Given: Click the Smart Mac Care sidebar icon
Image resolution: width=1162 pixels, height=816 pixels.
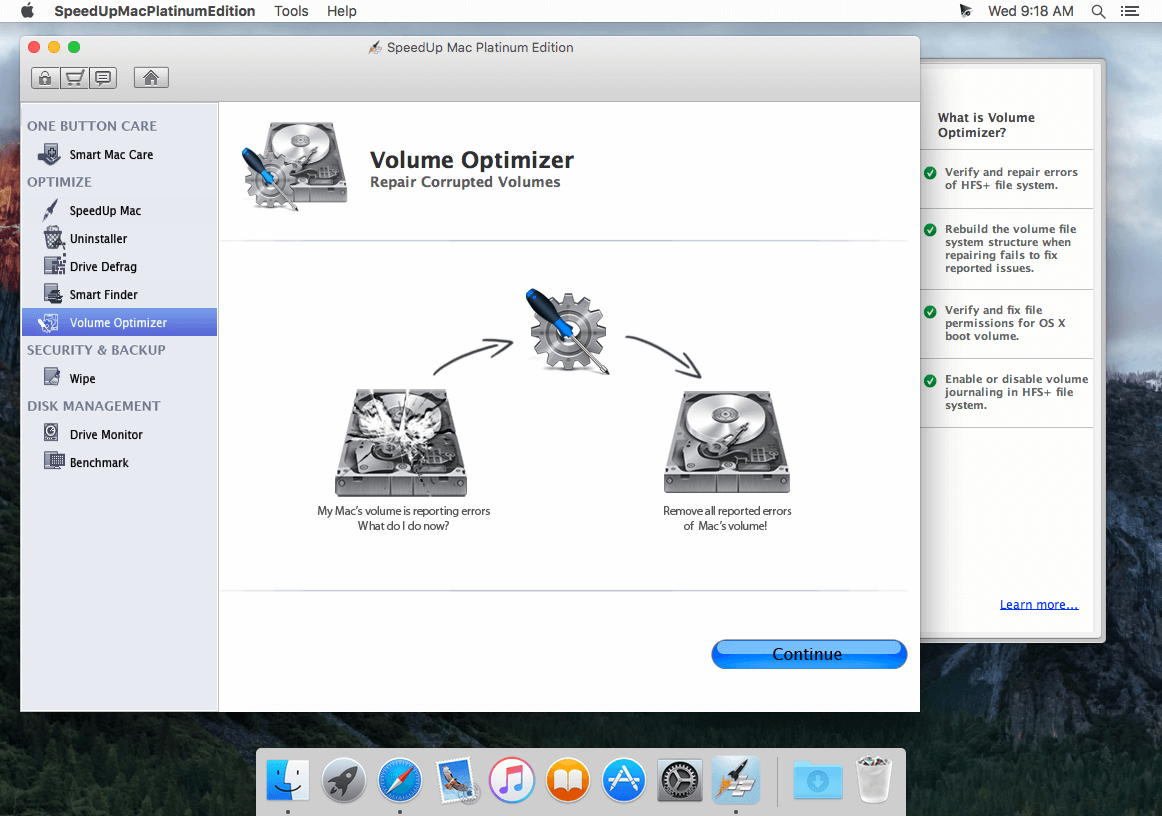Looking at the screenshot, I should point(50,155).
